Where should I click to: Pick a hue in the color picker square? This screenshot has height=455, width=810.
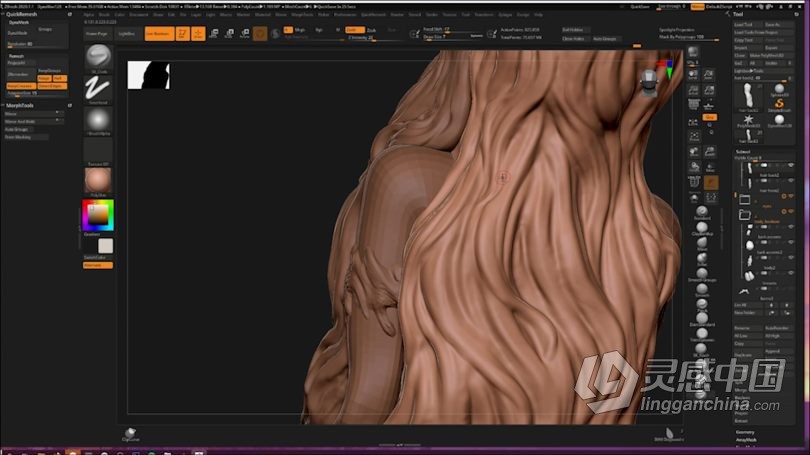point(98,215)
